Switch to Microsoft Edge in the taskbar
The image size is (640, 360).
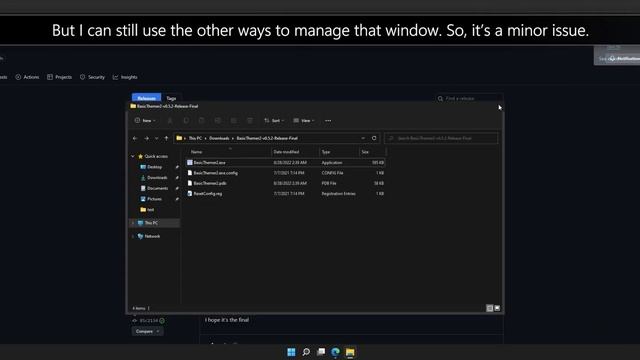pyautogui.click(x=336, y=352)
